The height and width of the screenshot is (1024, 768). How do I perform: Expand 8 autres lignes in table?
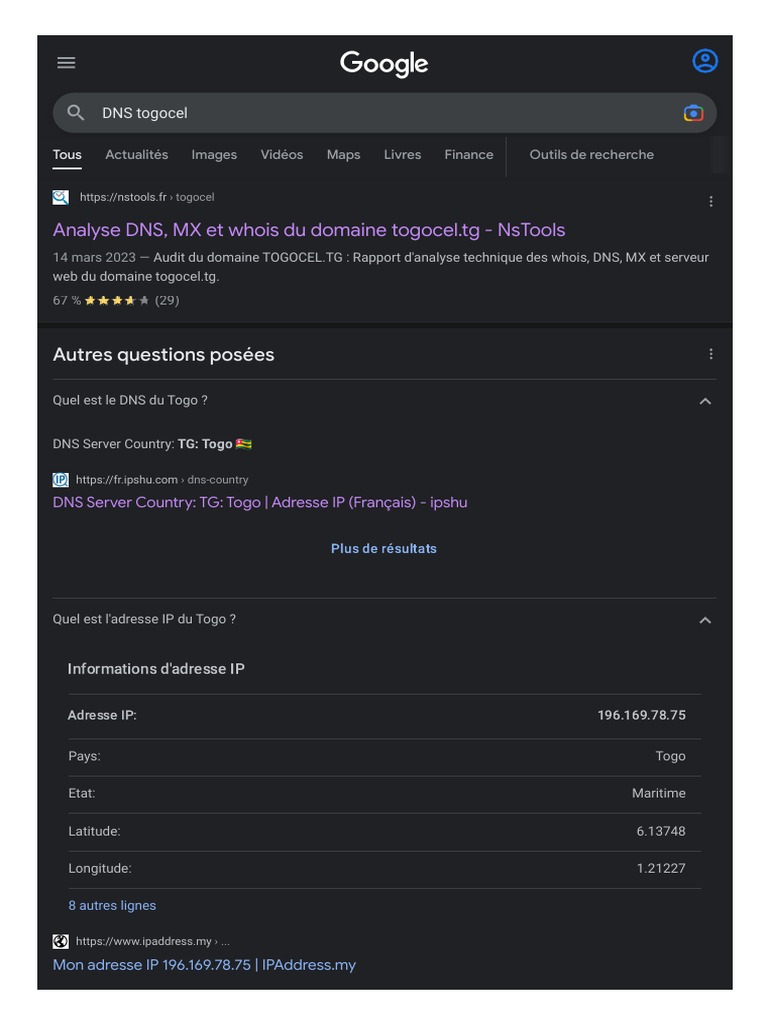tap(112, 905)
